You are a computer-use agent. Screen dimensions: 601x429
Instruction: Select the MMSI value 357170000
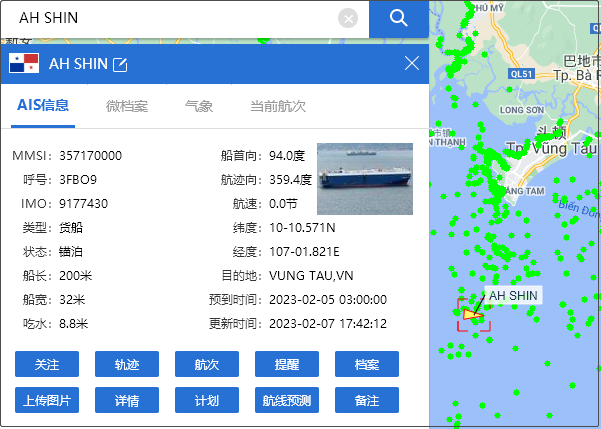pyautogui.click(x=90, y=156)
